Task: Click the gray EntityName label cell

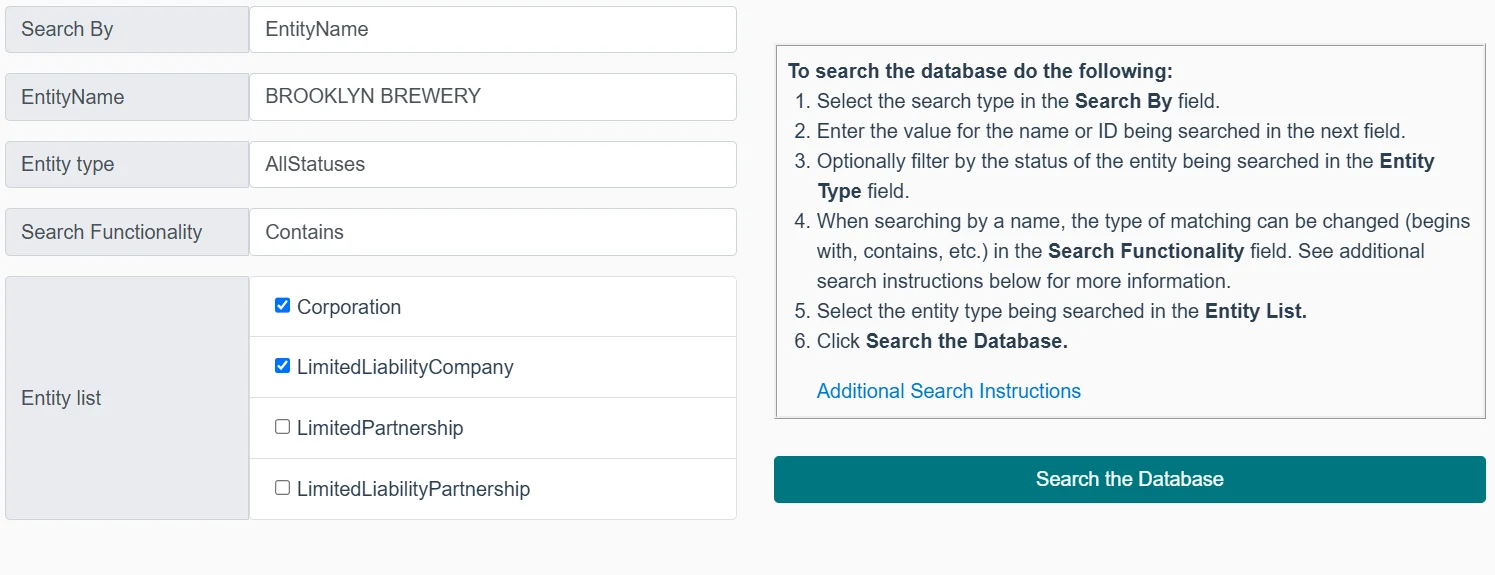Action: coord(127,97)
